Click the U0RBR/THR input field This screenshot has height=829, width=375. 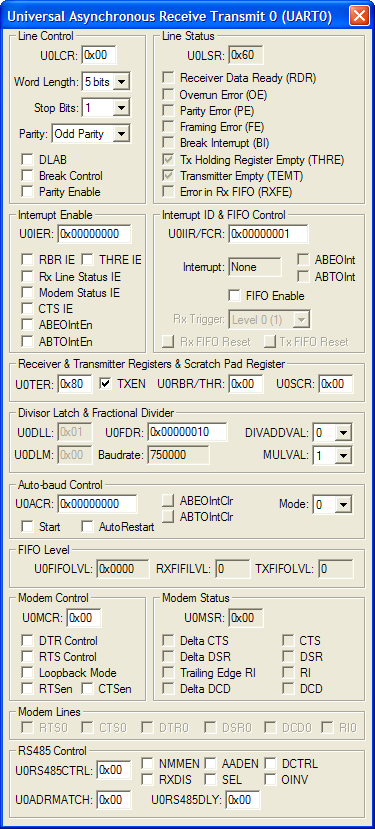[246, 384]
